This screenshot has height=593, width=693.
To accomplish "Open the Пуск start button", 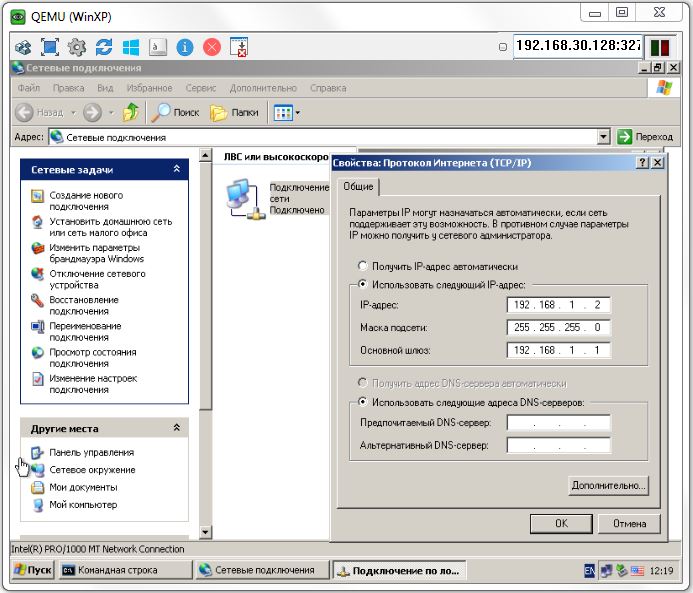I will [x=33, y=570].
